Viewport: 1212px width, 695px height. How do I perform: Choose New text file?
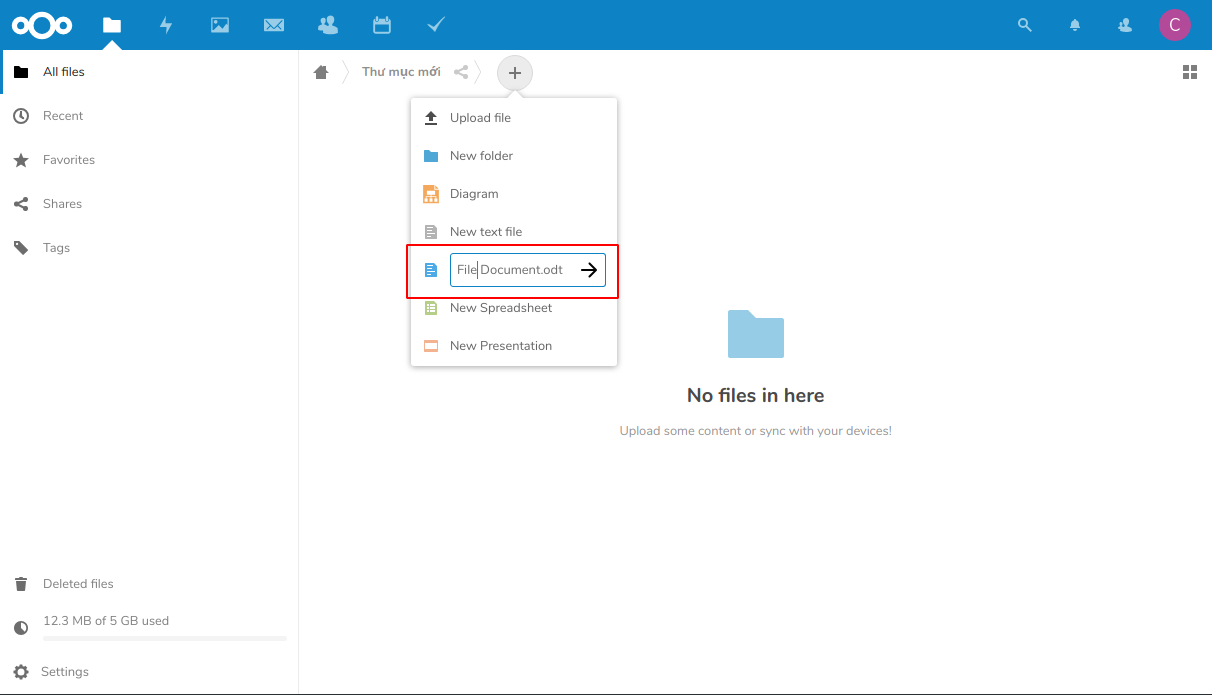514,232
